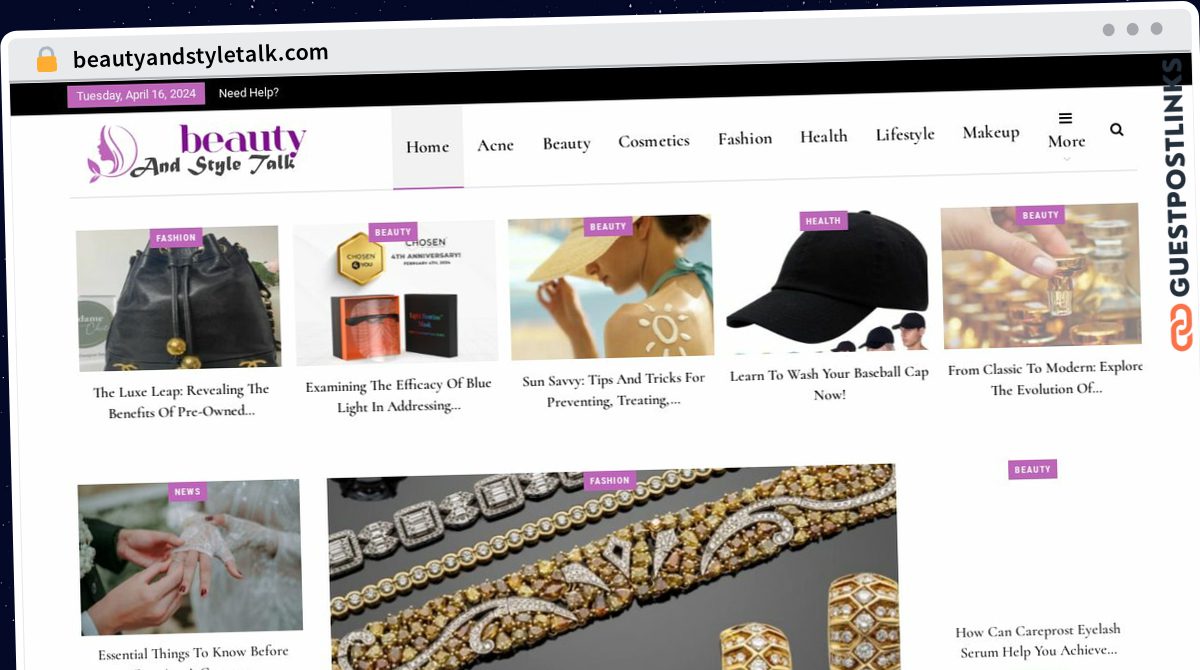
Task: Open the Acne menu item
Action: click(495, 145)
